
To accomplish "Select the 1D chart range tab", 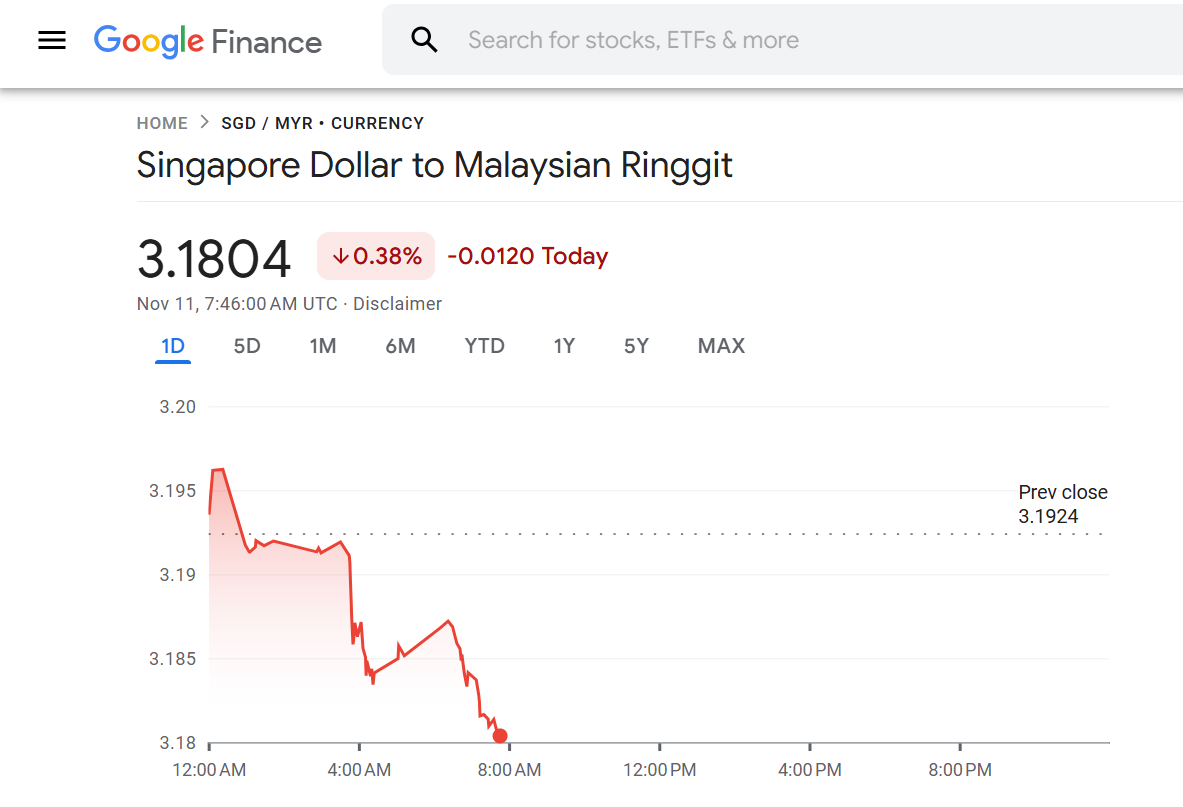I will point(173,346).
